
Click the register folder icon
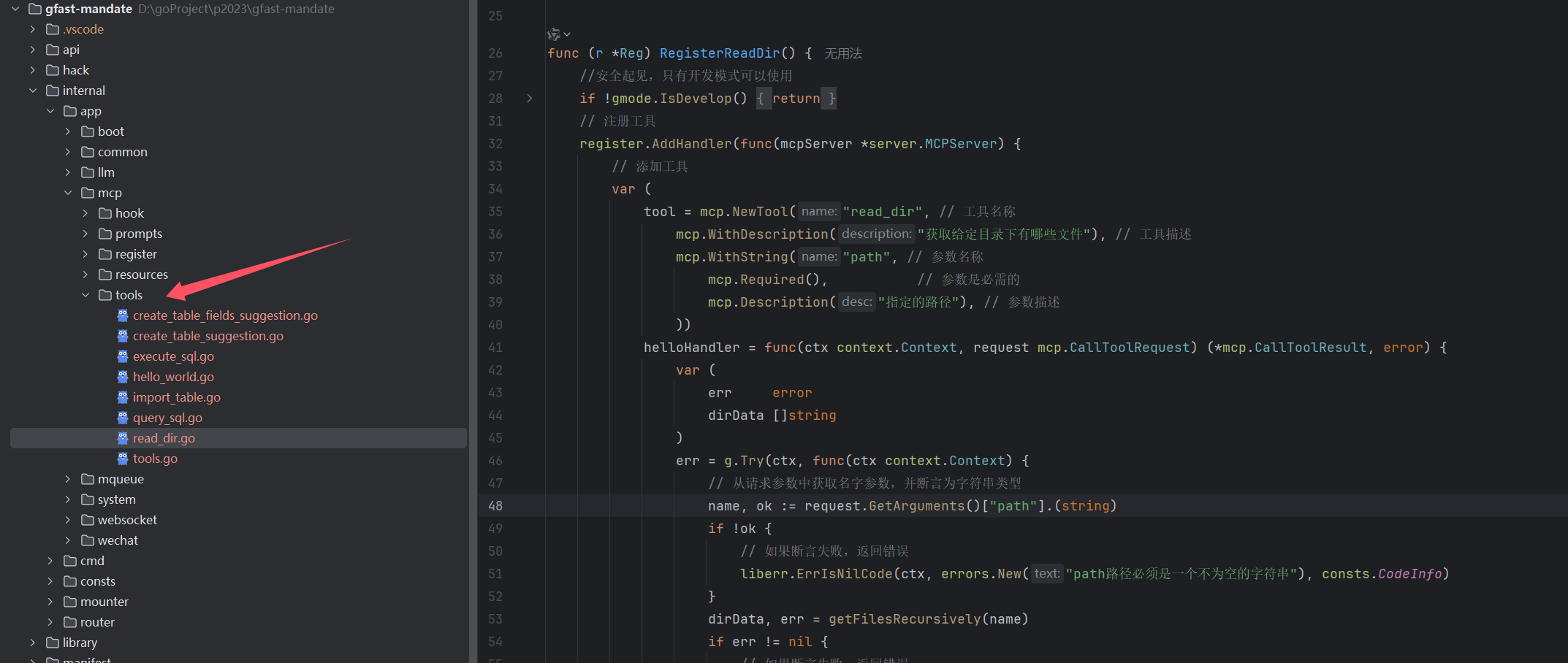pos(105,254)
